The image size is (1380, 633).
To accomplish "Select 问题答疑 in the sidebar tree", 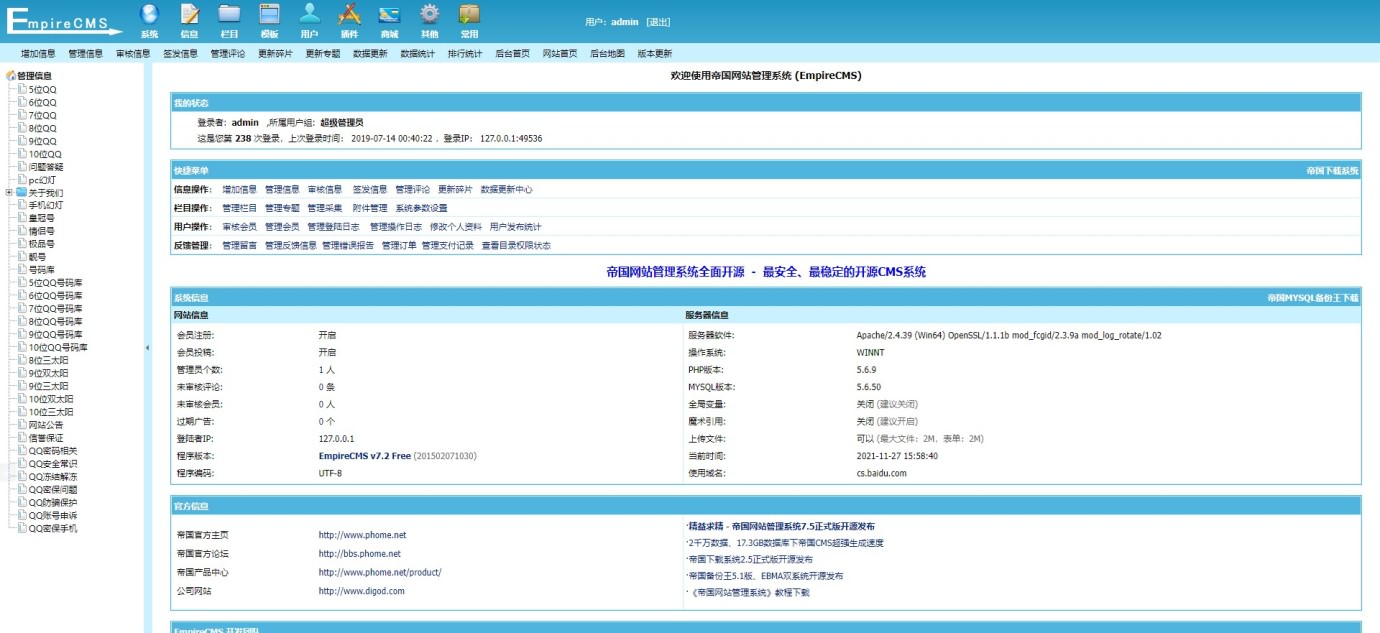I will (x=46, y=168).
